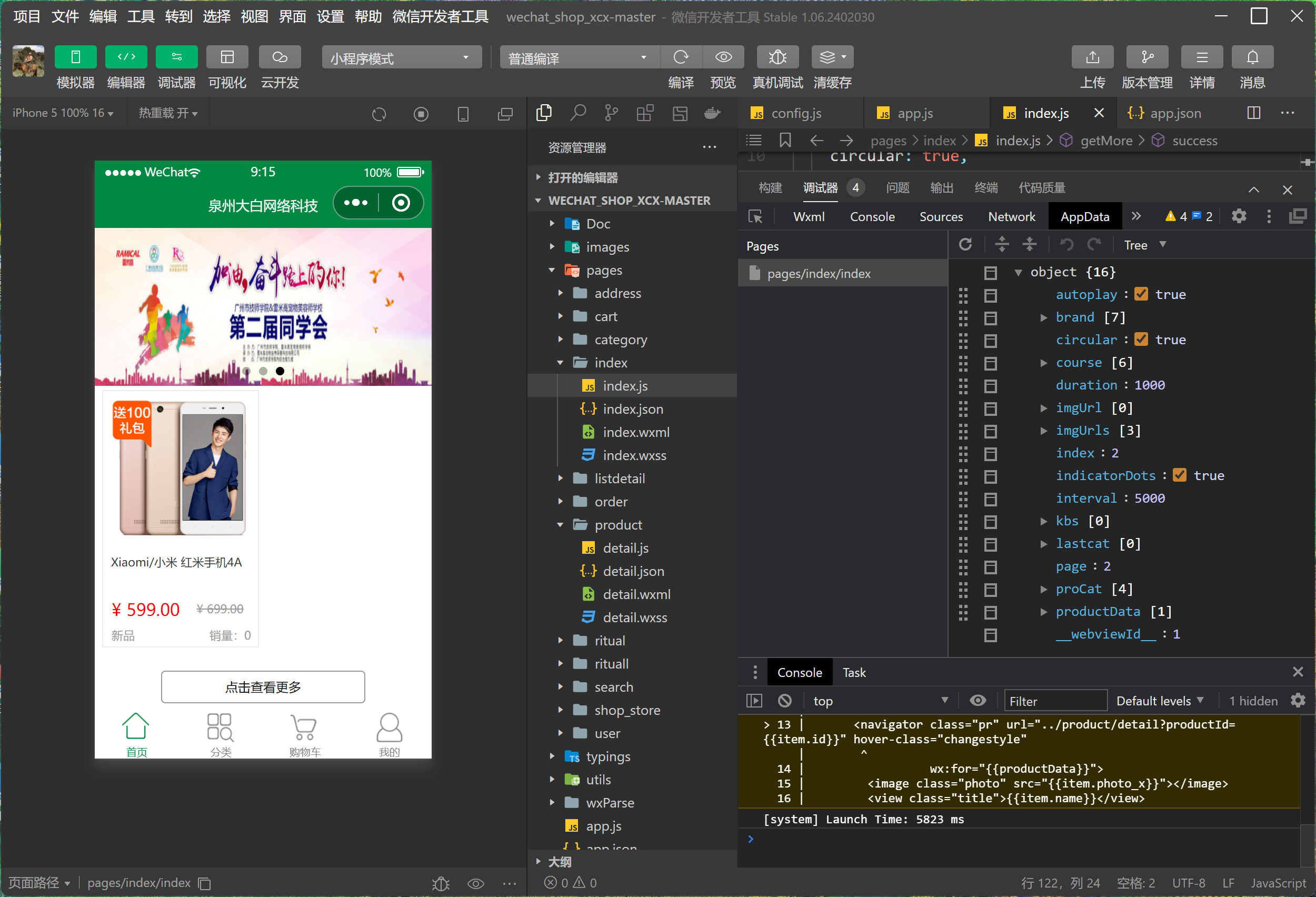Viewport: 1316px width, 897px height.
Task: Click the editor/编辑器 icon
Action: point(125,57)
